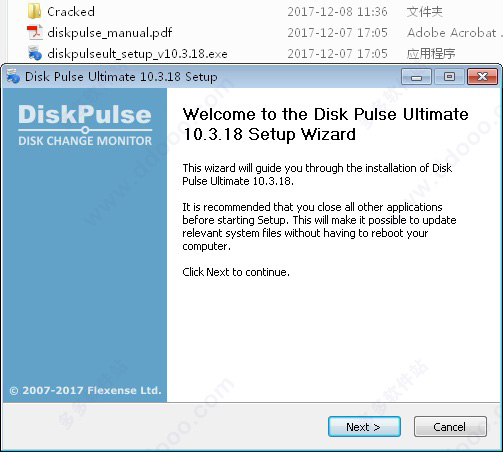
Task: Click the PDF icon of diskpulse_manual.pdf
Action: [x=35, y=32]
